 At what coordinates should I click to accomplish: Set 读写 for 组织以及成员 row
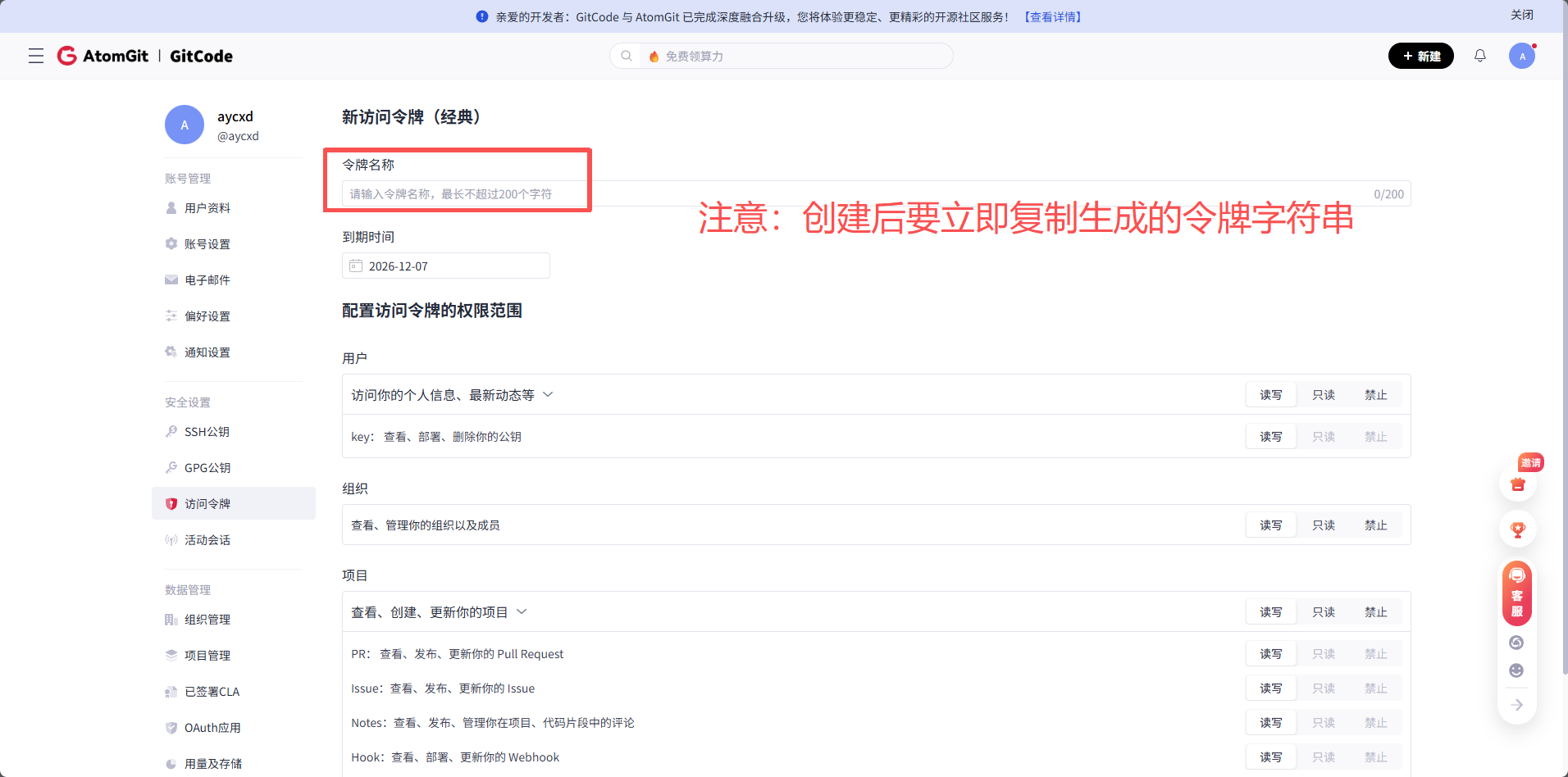tap(1271, 525)
